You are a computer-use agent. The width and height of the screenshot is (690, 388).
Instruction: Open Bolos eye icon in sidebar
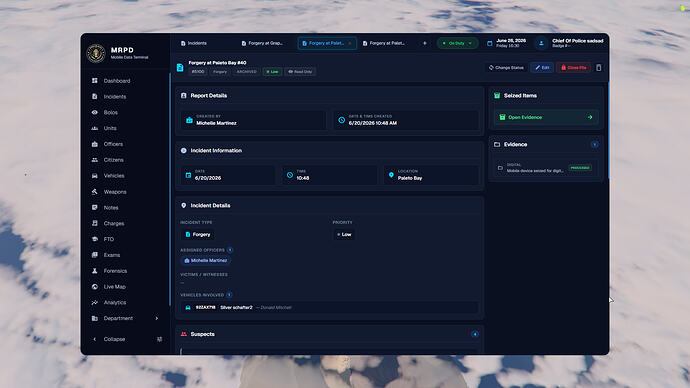click(95, 113)
